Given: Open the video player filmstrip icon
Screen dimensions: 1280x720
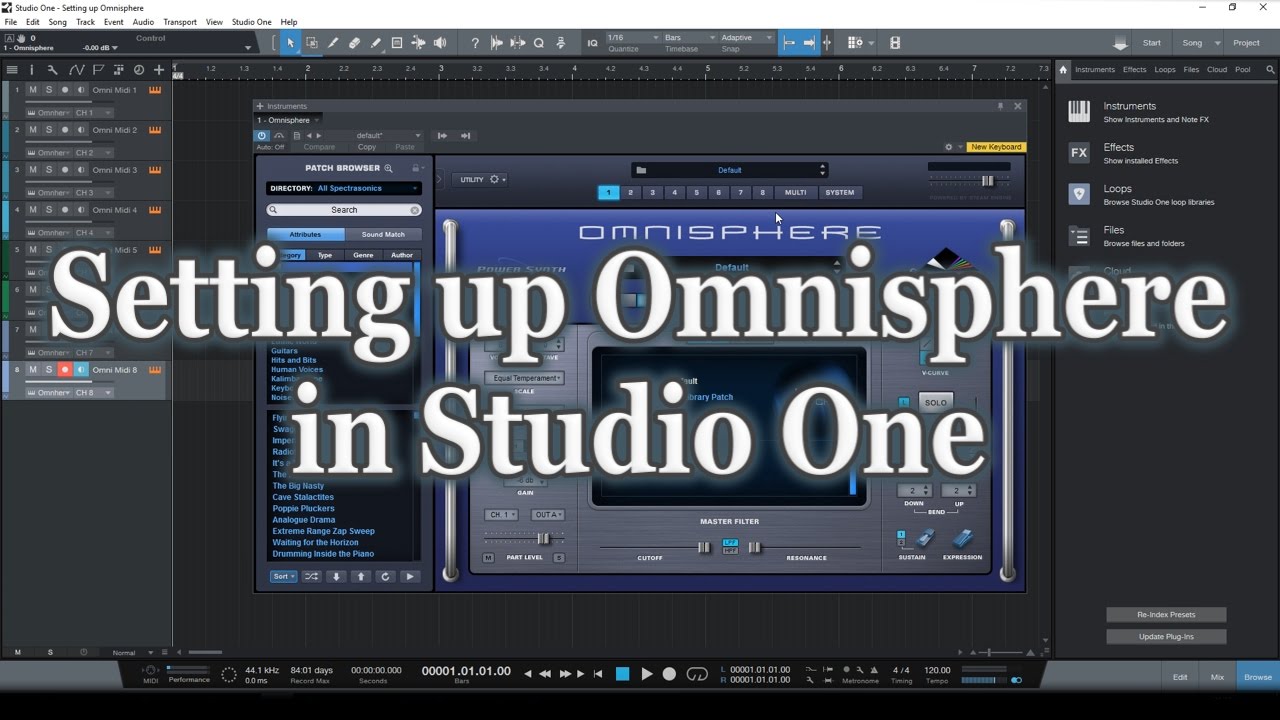Looking at the screenshot, I should [x=895, y=43].
